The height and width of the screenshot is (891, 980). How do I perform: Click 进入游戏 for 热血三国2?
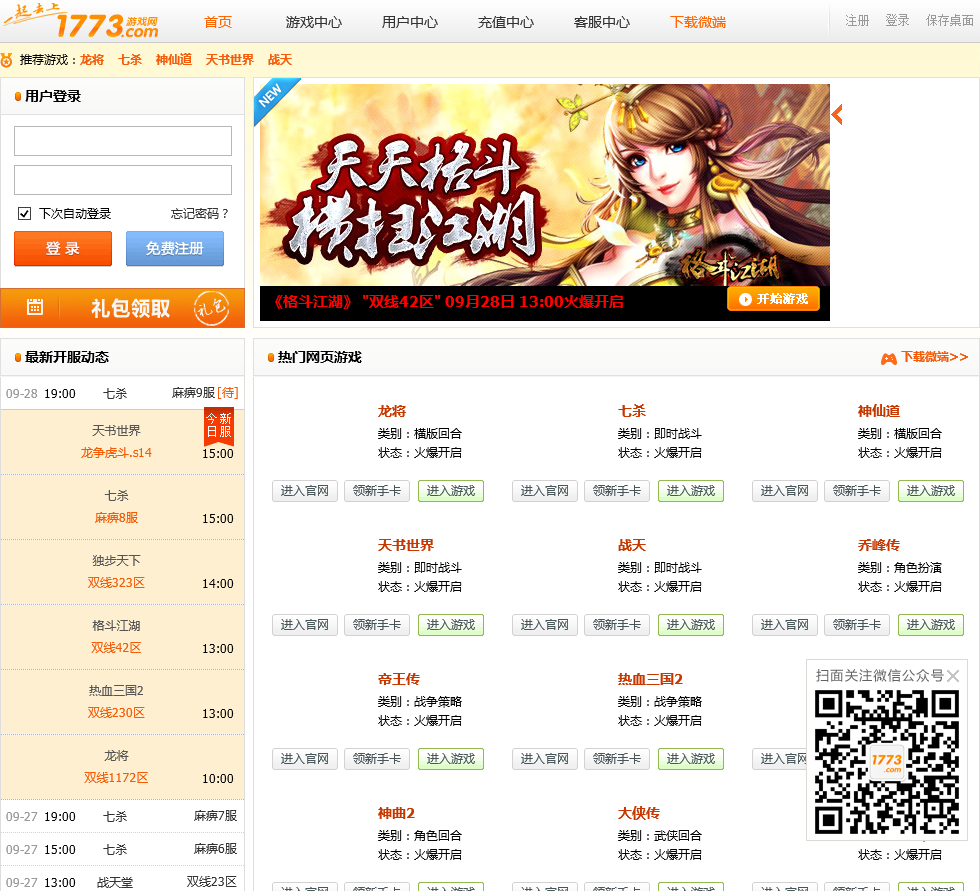point(691,759)
